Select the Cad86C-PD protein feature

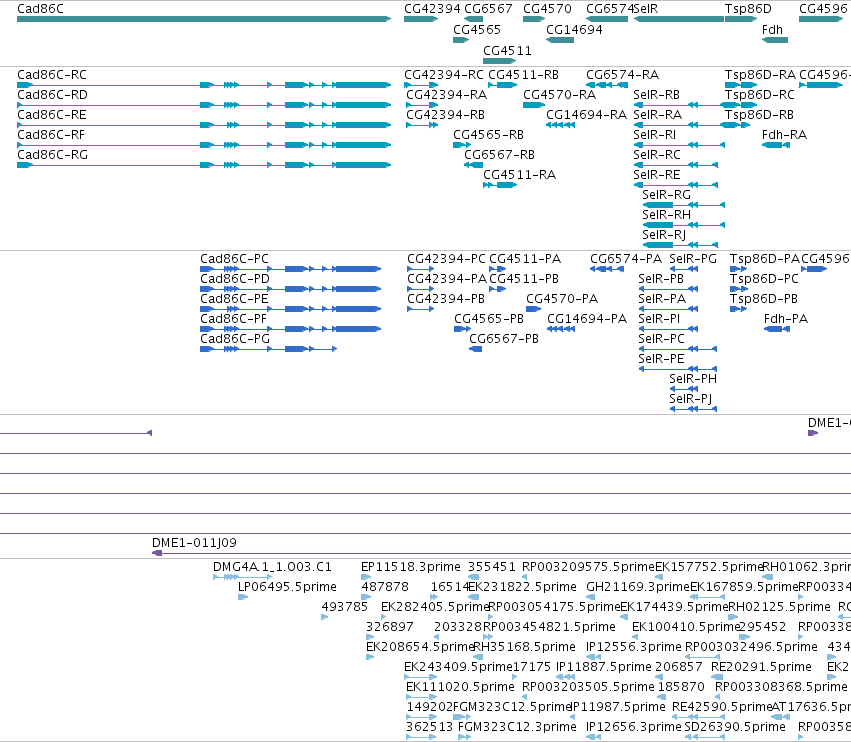pyautogui.click(x=290, y=289)
